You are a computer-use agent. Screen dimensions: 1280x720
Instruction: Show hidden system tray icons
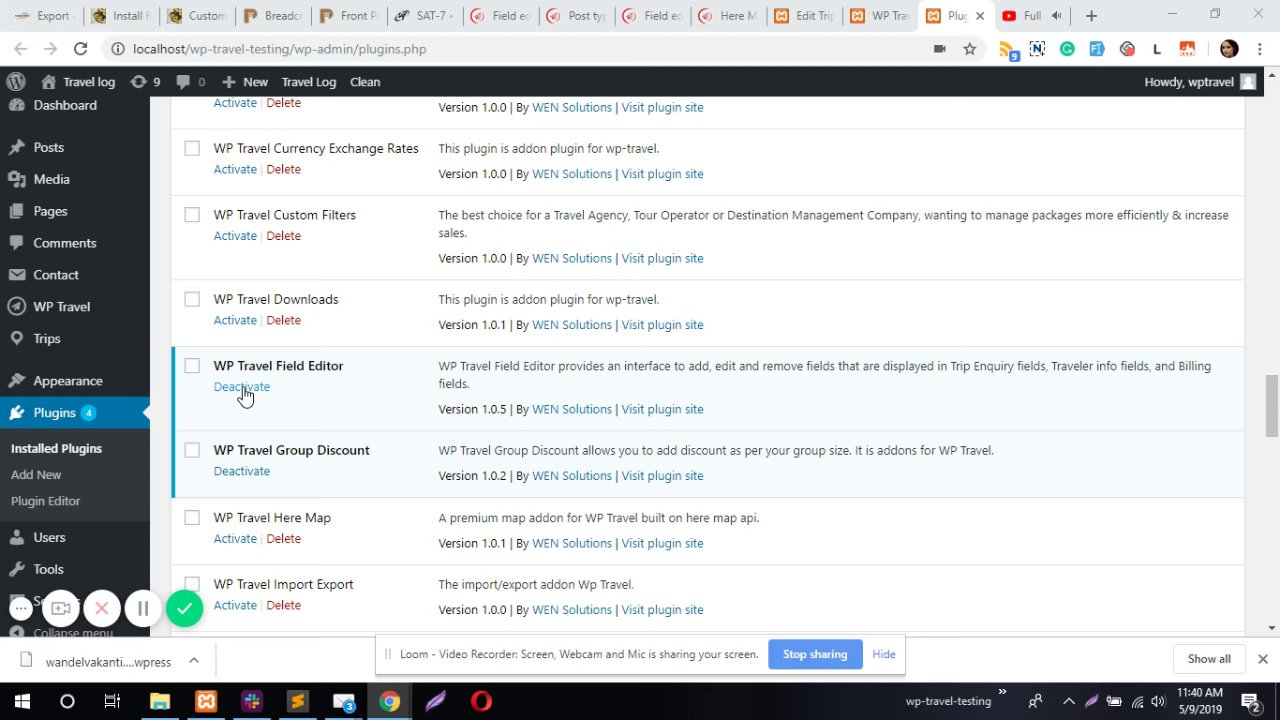(x=1068, y=702)
